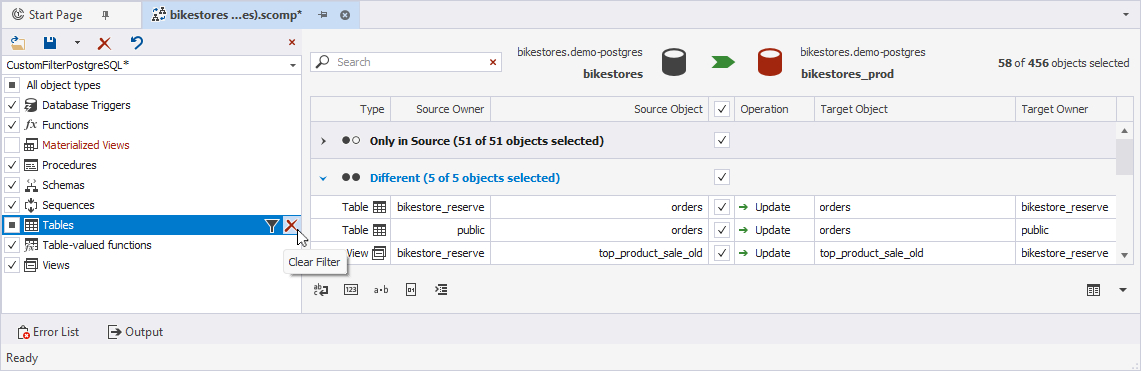
Task: Check the Materialized Views checkbox
Action: (12, 145)
